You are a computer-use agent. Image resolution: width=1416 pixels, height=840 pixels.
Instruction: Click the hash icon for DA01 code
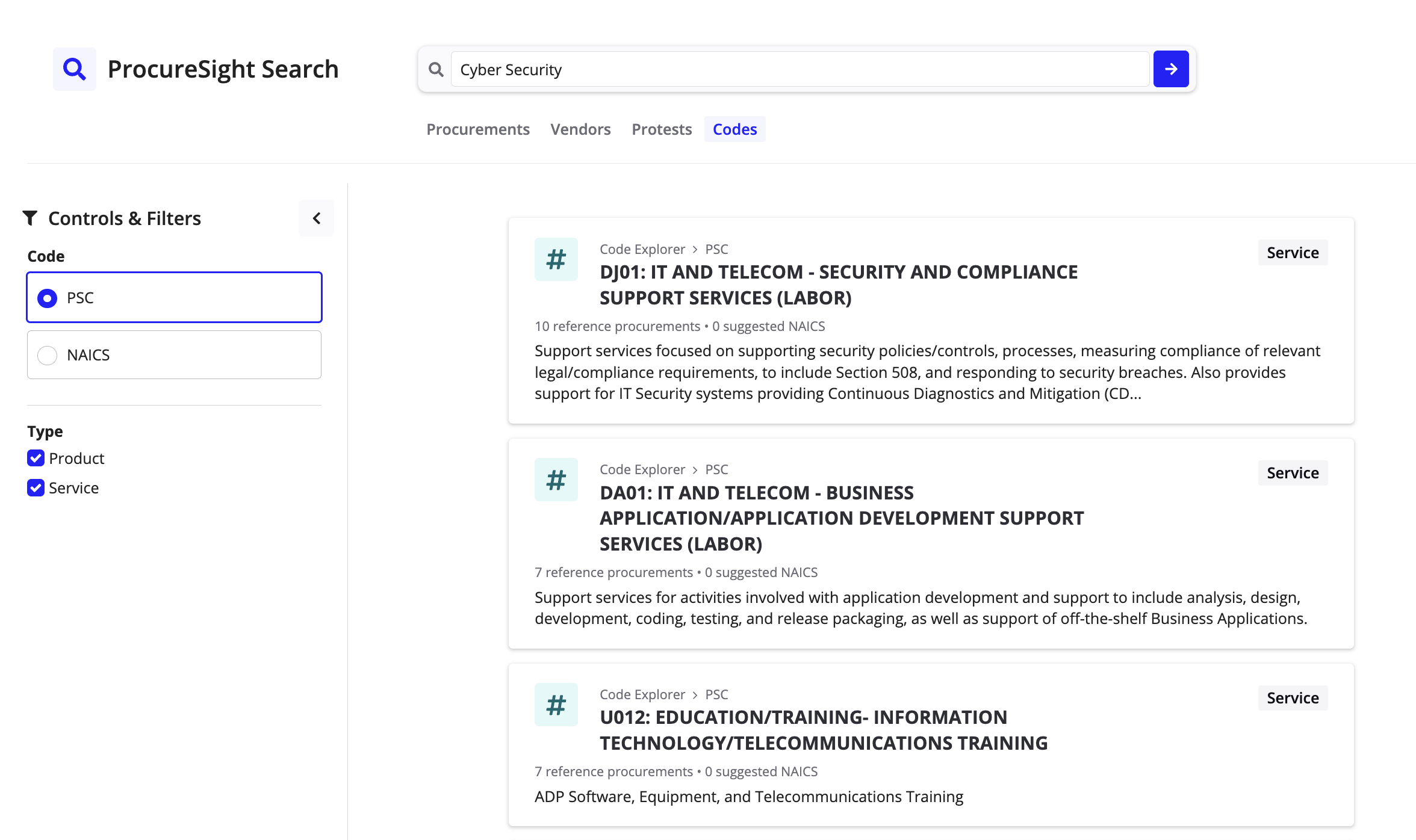pyautogui.click(x=556, y=480)
